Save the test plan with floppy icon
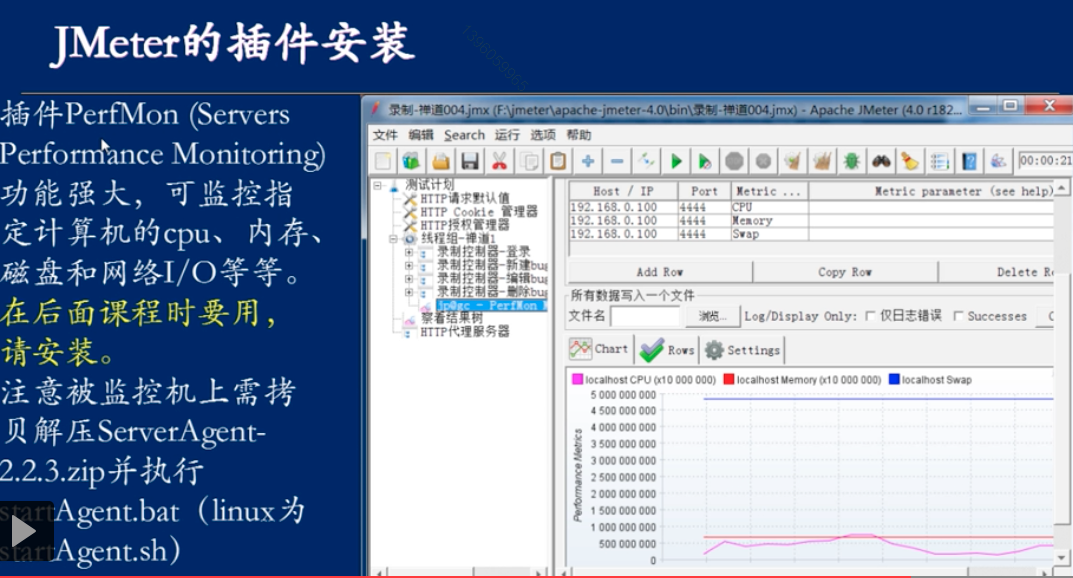Viewport: 1073px width, 578px height. point(470,161)
